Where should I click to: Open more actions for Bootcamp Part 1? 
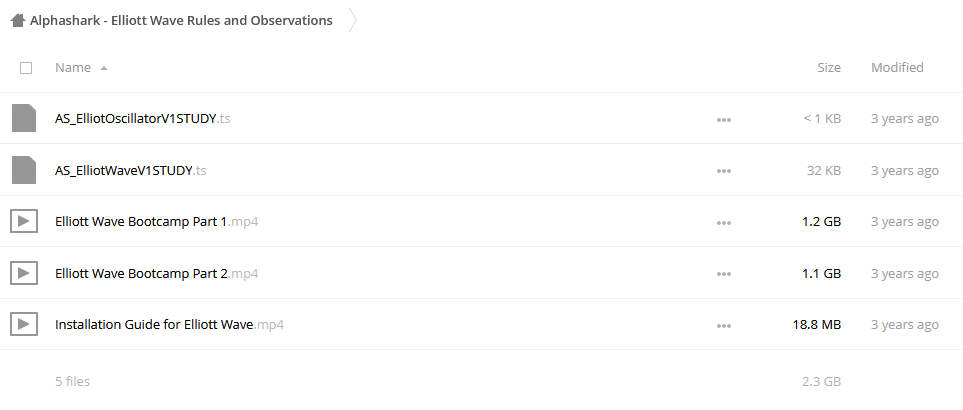coord(723,223)
